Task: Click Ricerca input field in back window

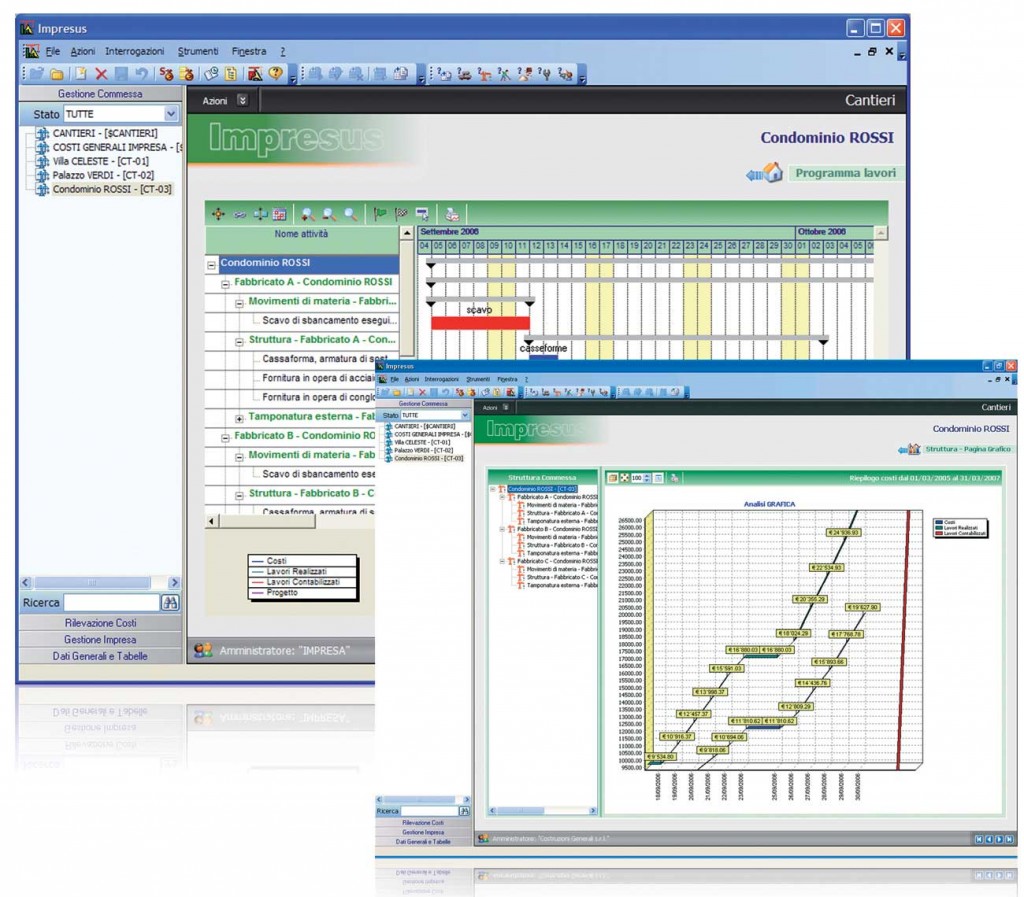Action: (x=112, y=603)
